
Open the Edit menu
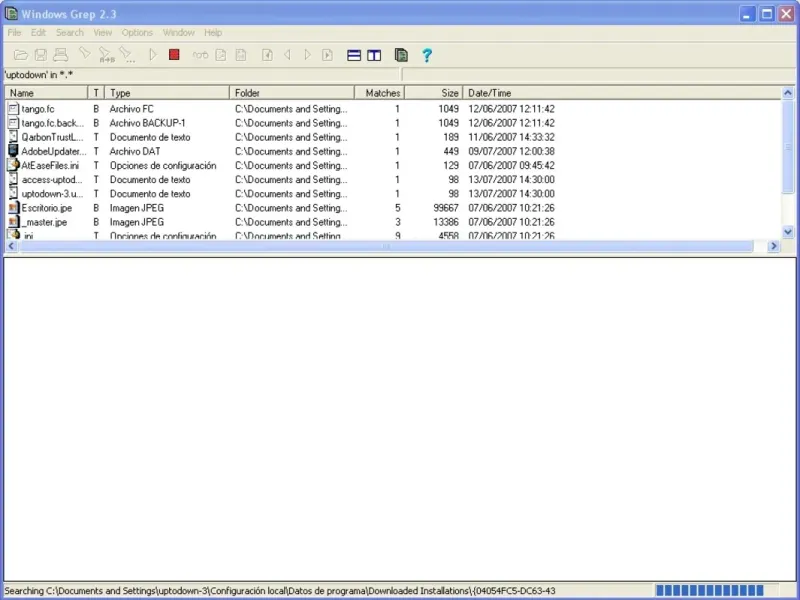[x=38, y=33]
